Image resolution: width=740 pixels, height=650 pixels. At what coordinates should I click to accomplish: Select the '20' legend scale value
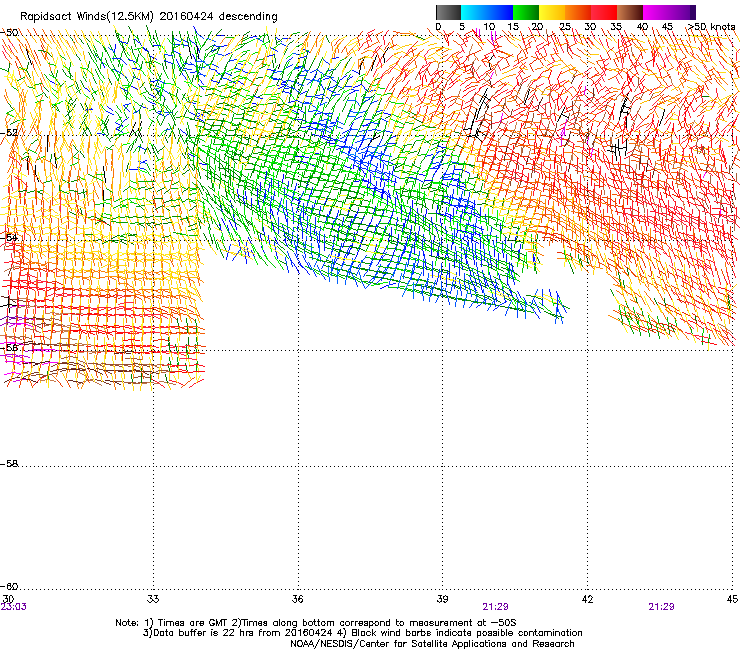tap(537, 27)
